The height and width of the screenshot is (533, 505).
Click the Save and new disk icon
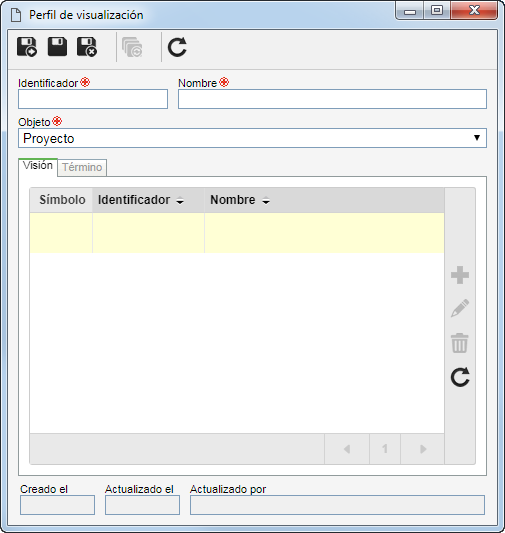[27, 47]
